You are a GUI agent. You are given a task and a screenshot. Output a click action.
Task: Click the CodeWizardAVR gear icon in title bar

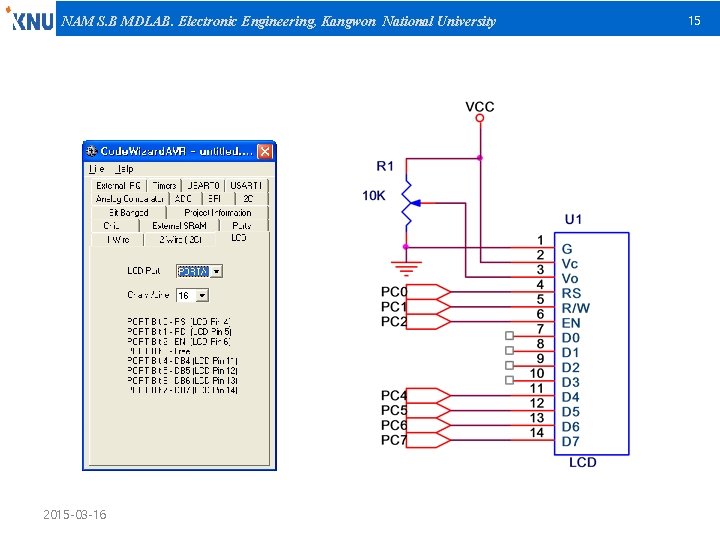pyautogui.click(x=91, y=151)
